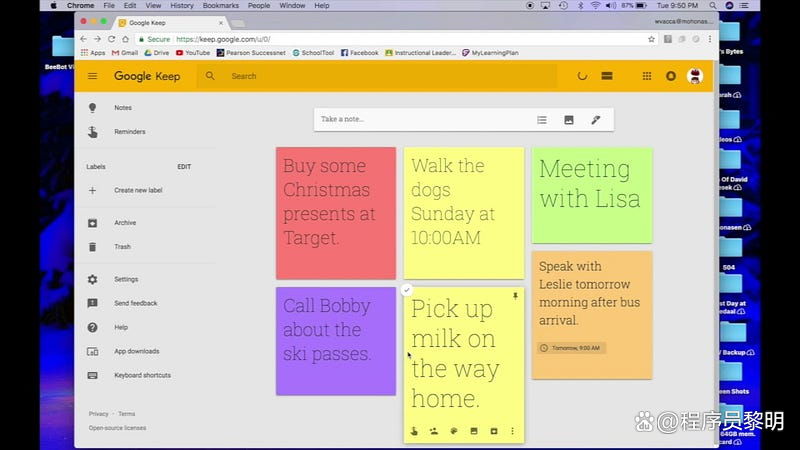Click EDIT next to Labels
This screenshot has height=450, width=800.
184,167
